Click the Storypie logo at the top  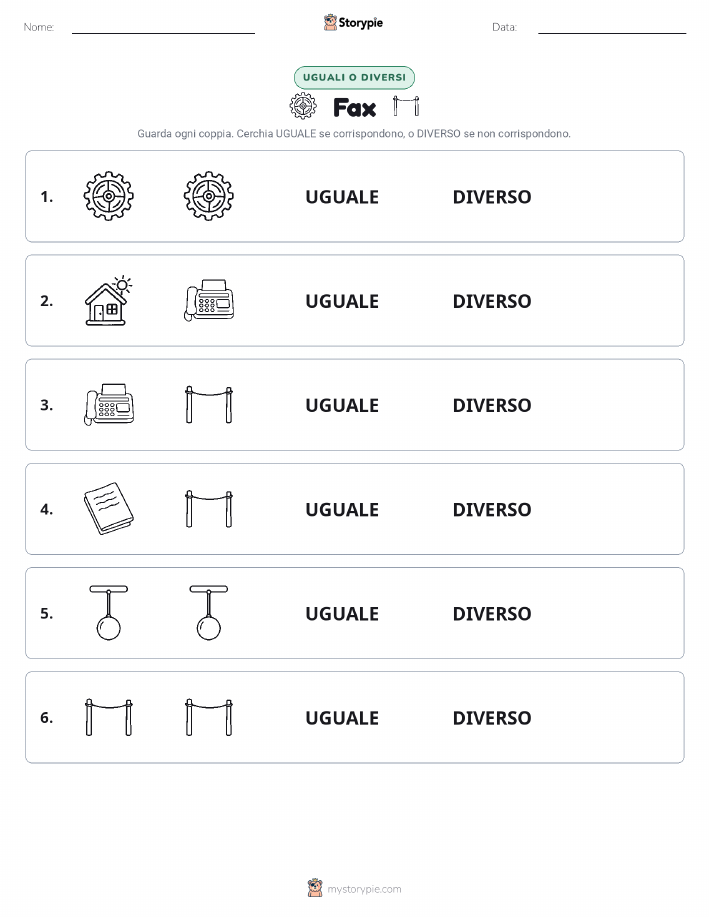point(353,23)
